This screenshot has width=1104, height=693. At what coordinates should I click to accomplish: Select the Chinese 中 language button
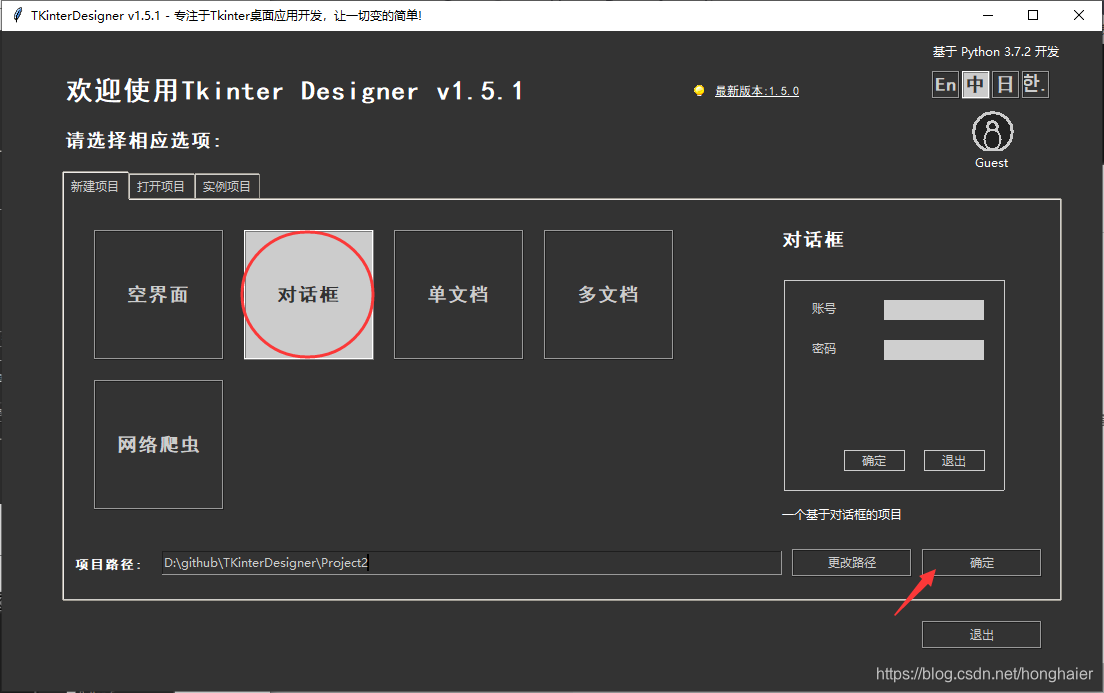[975, 85]
